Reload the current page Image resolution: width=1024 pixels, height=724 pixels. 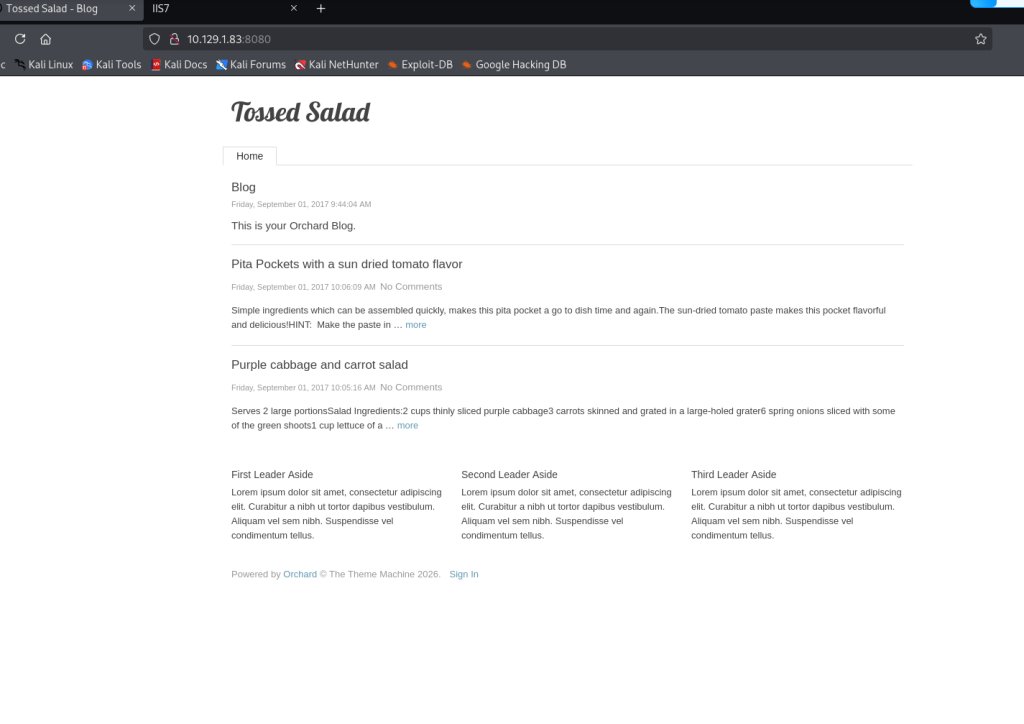point(20,39)
